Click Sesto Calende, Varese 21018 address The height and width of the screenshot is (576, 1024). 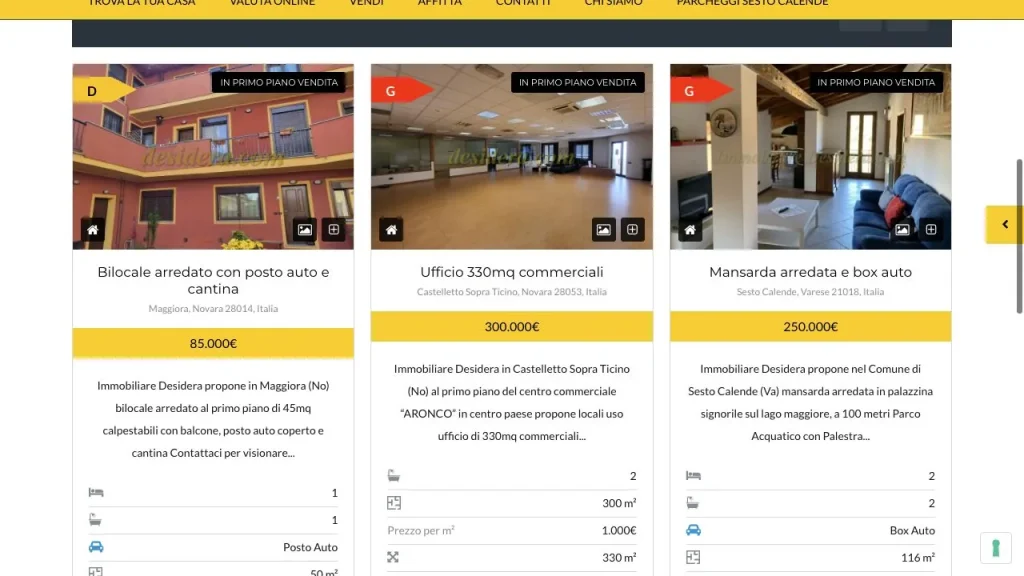[810, 291]
